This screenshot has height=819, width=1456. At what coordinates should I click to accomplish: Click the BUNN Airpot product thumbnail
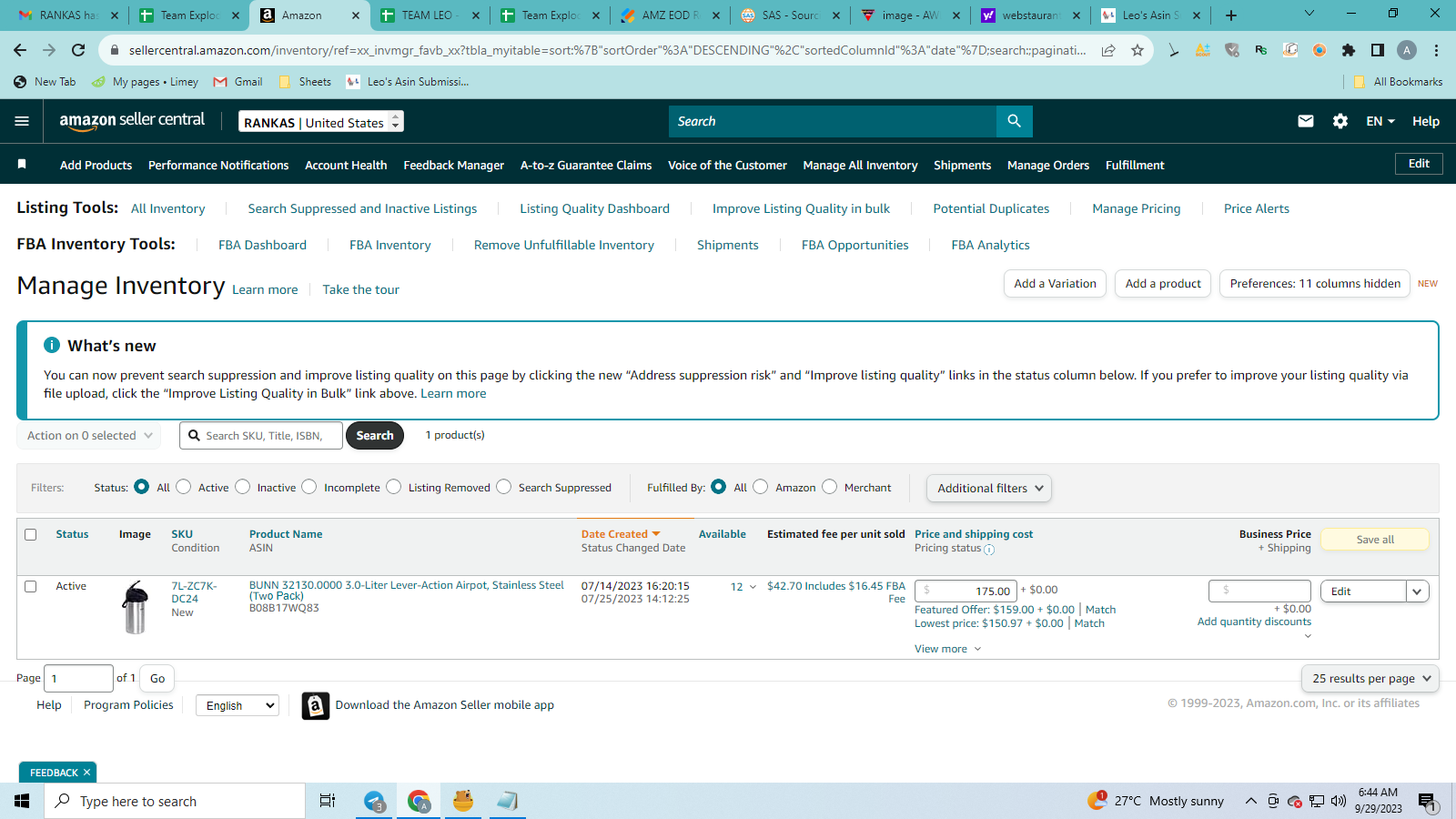135,607
